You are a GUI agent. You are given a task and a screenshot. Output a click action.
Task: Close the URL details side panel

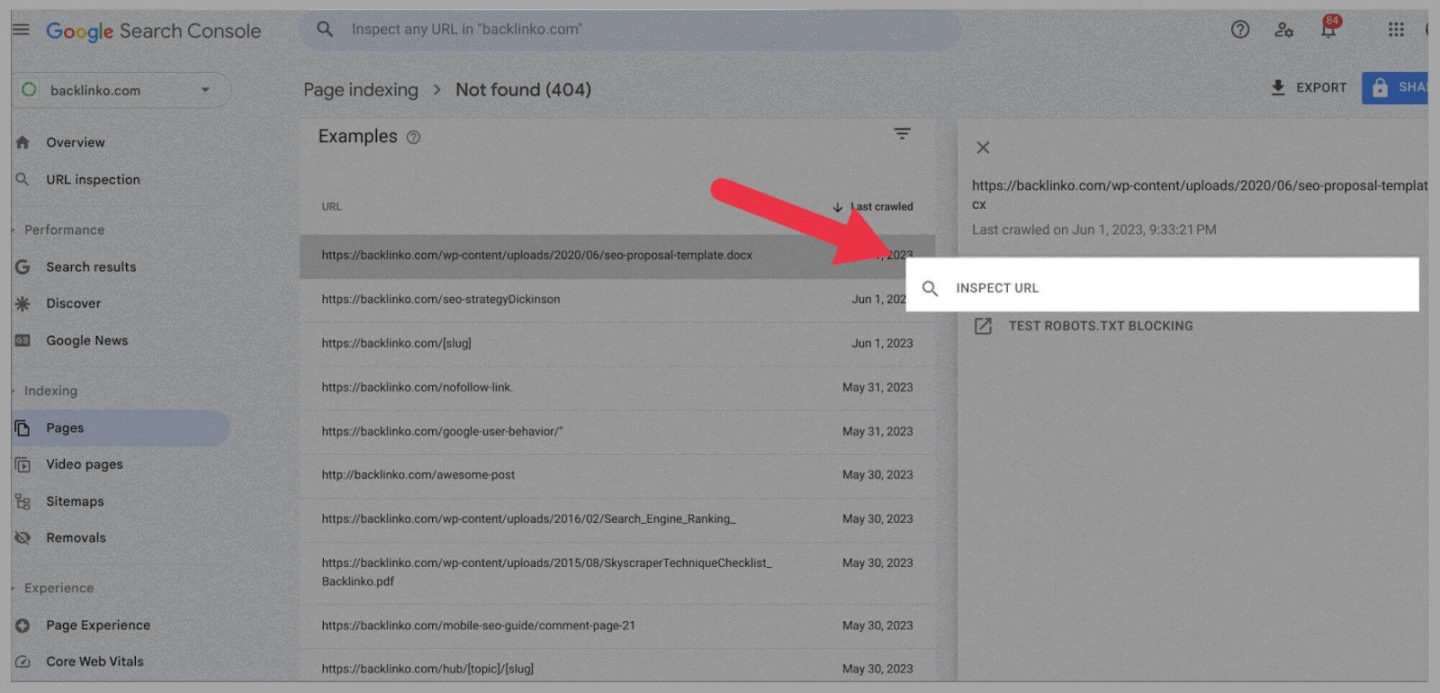(982, 147)
